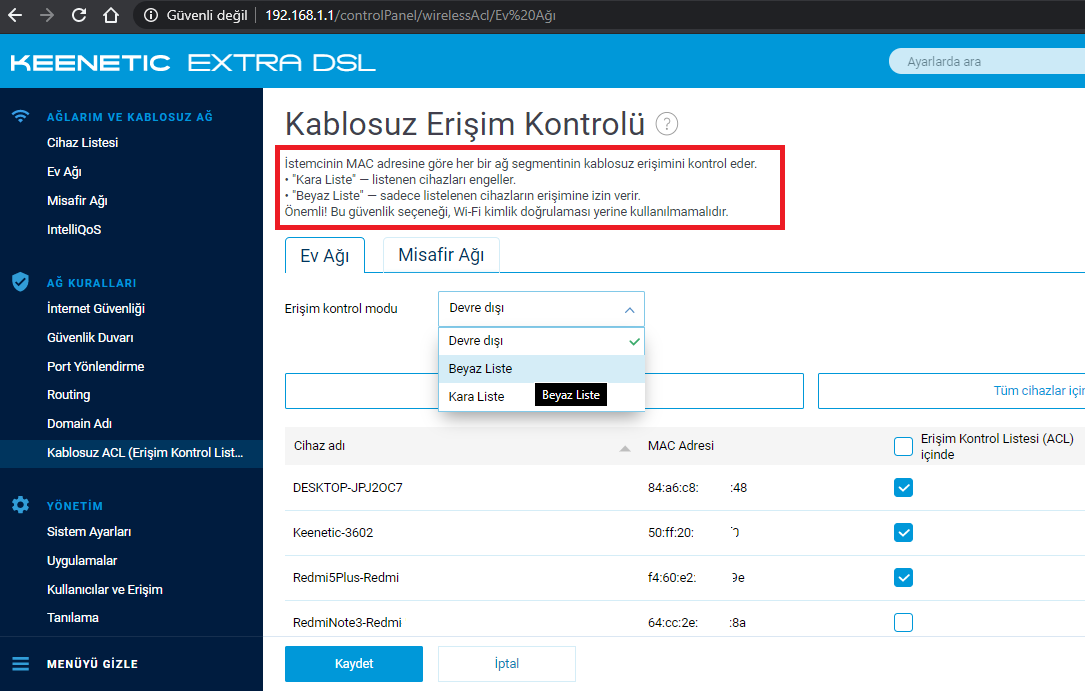Click Menüyü Gizle to hide menu

click(92, 664)
